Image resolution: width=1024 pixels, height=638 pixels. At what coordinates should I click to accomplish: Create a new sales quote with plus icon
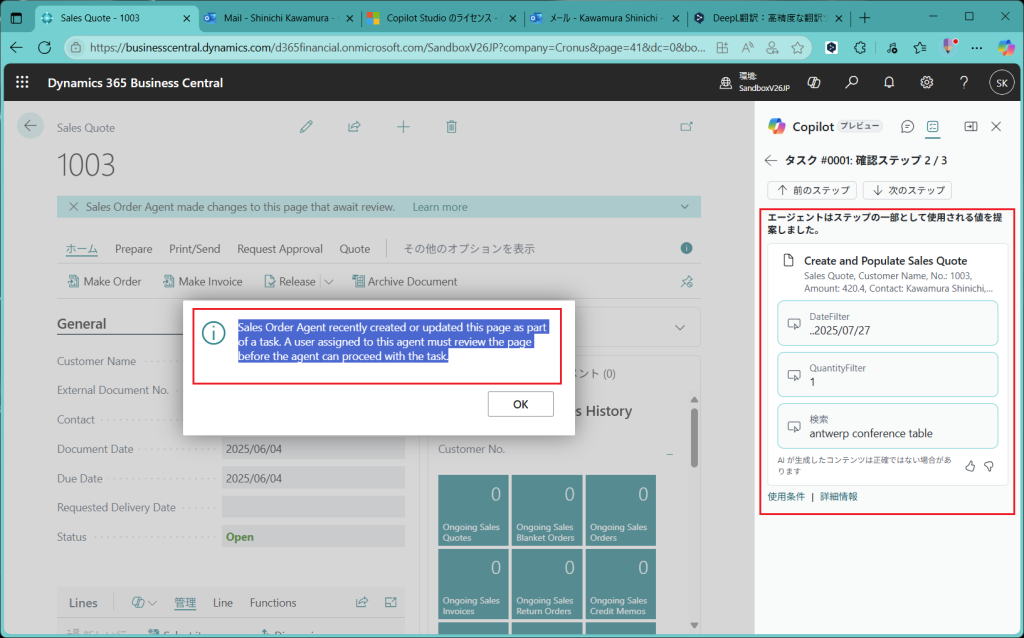coord(403,127)
